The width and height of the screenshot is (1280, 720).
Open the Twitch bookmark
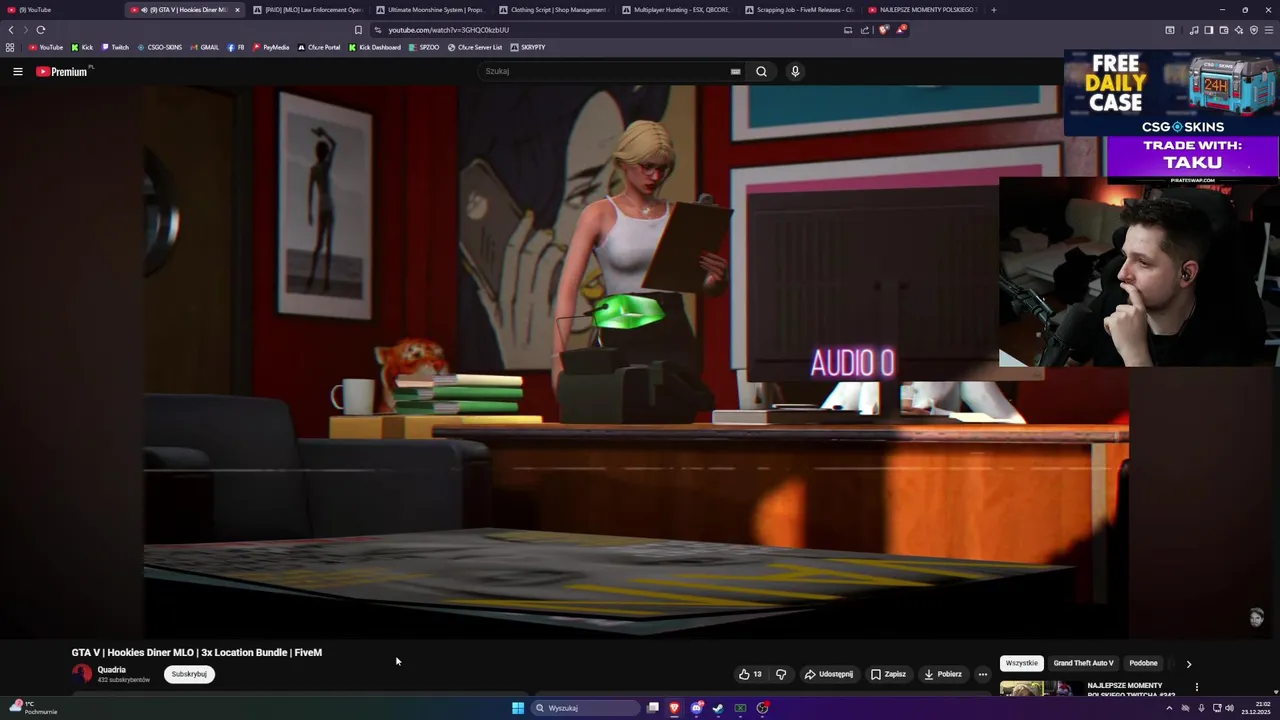pos(115,47)
